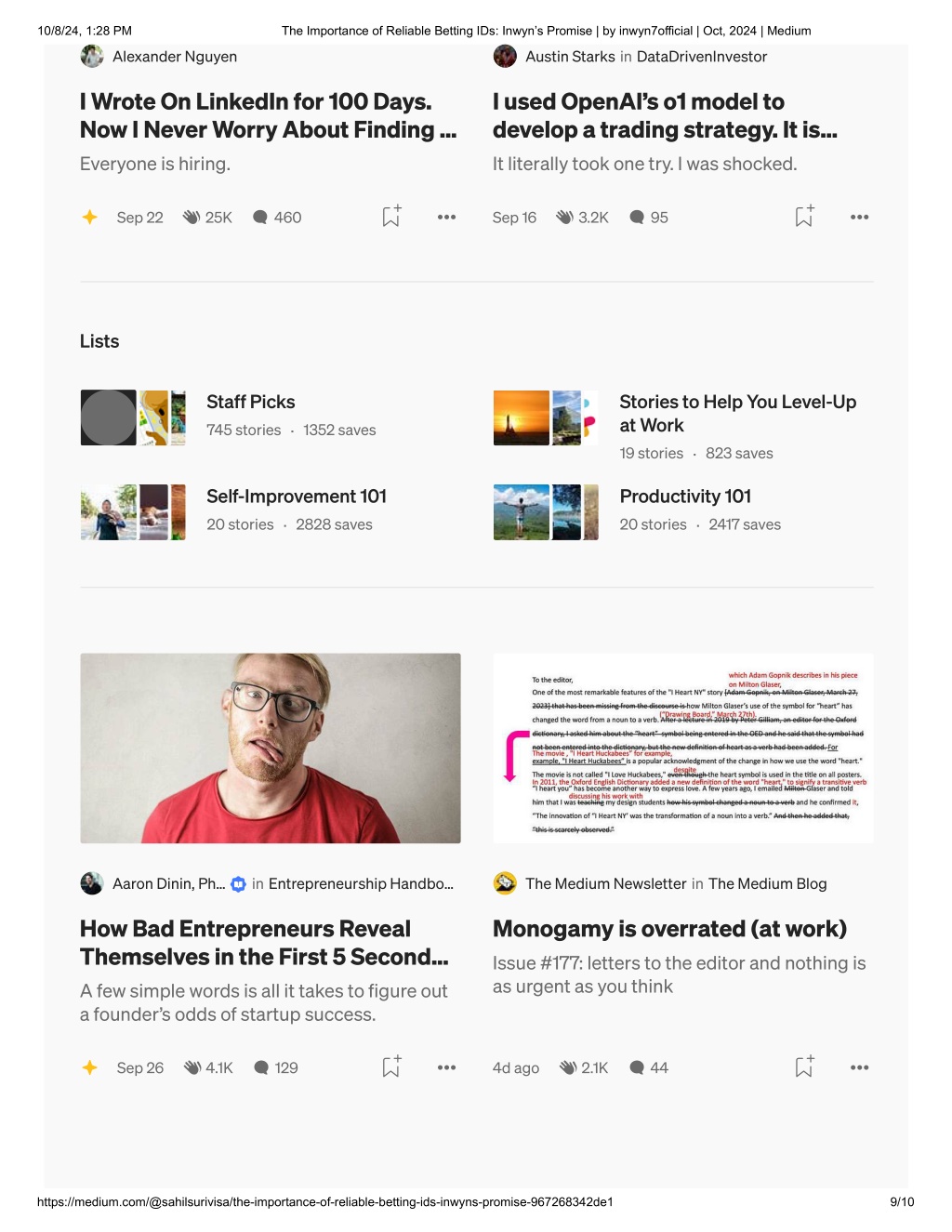The width and height of the screenshot is (952, 1232).
Task: Show more options for Monogamy article
Action: [x=859, y=1067]
